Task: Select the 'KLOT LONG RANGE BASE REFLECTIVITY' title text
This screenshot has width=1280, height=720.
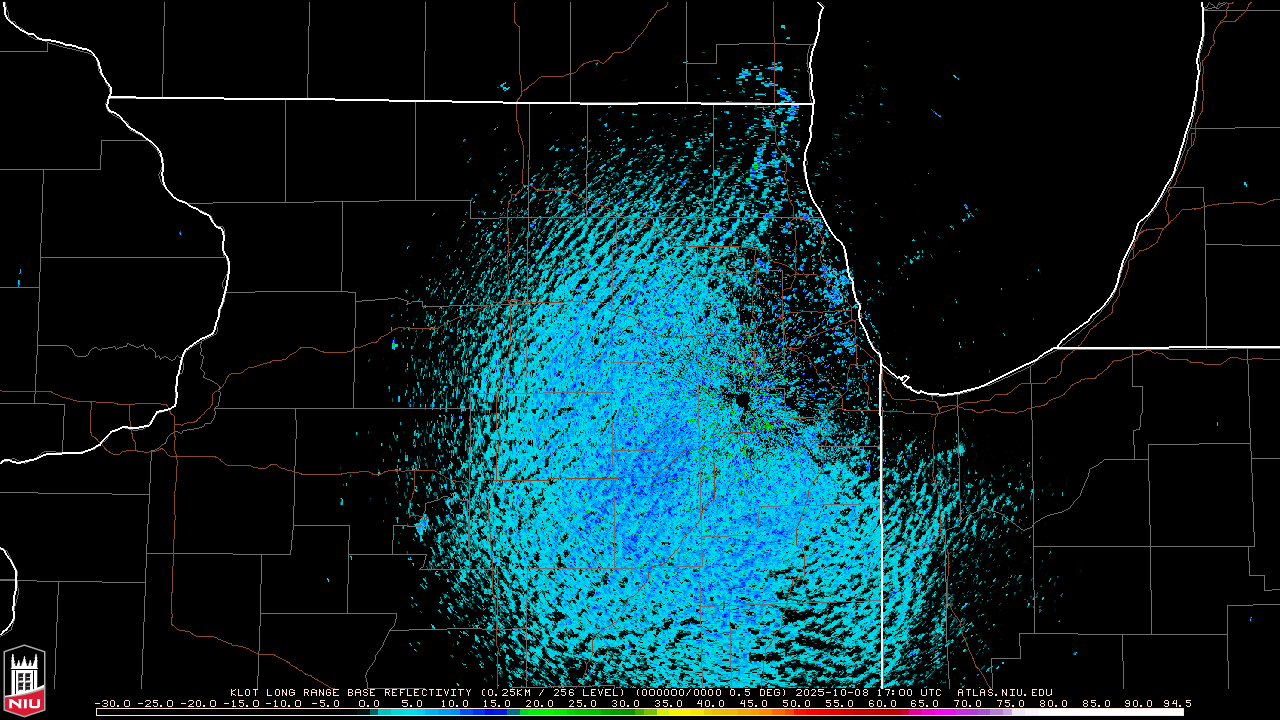Action: [x=350, y=692]
